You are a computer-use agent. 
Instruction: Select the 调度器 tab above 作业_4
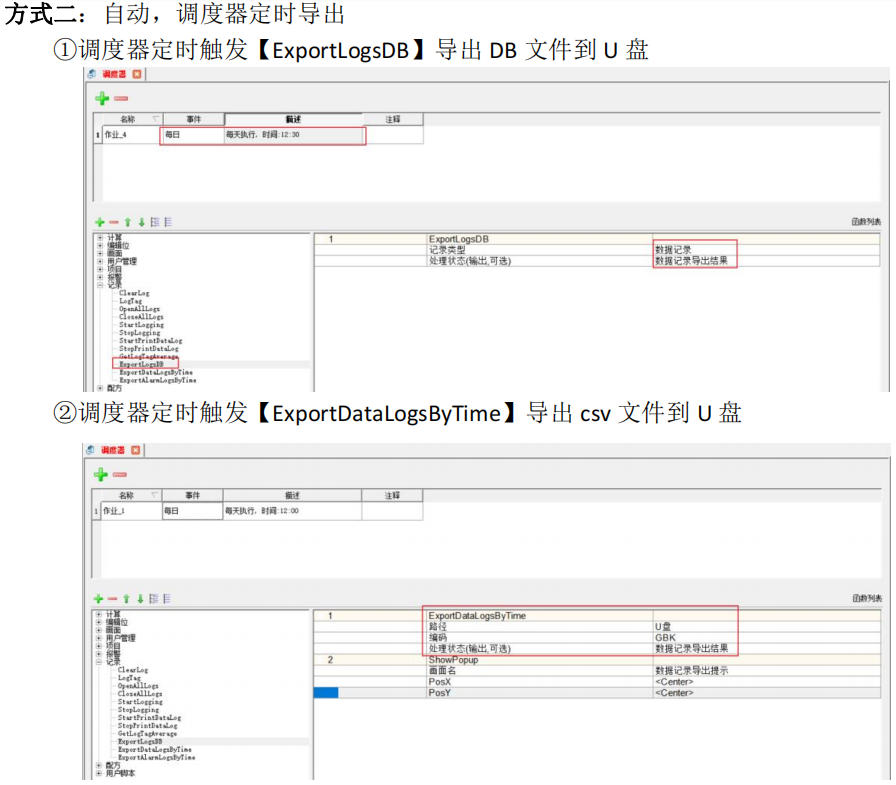point(114,74)
